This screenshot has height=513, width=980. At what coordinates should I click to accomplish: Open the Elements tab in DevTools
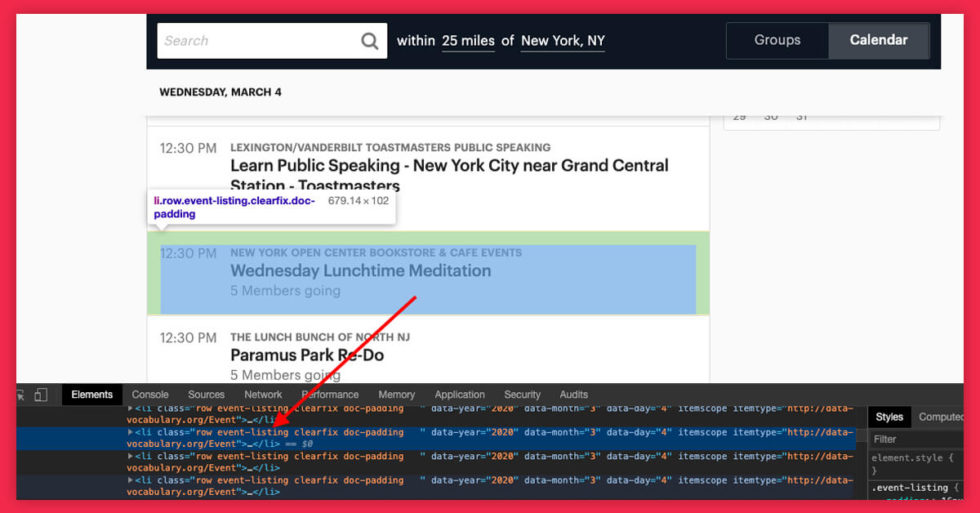[x=92, y=395]
